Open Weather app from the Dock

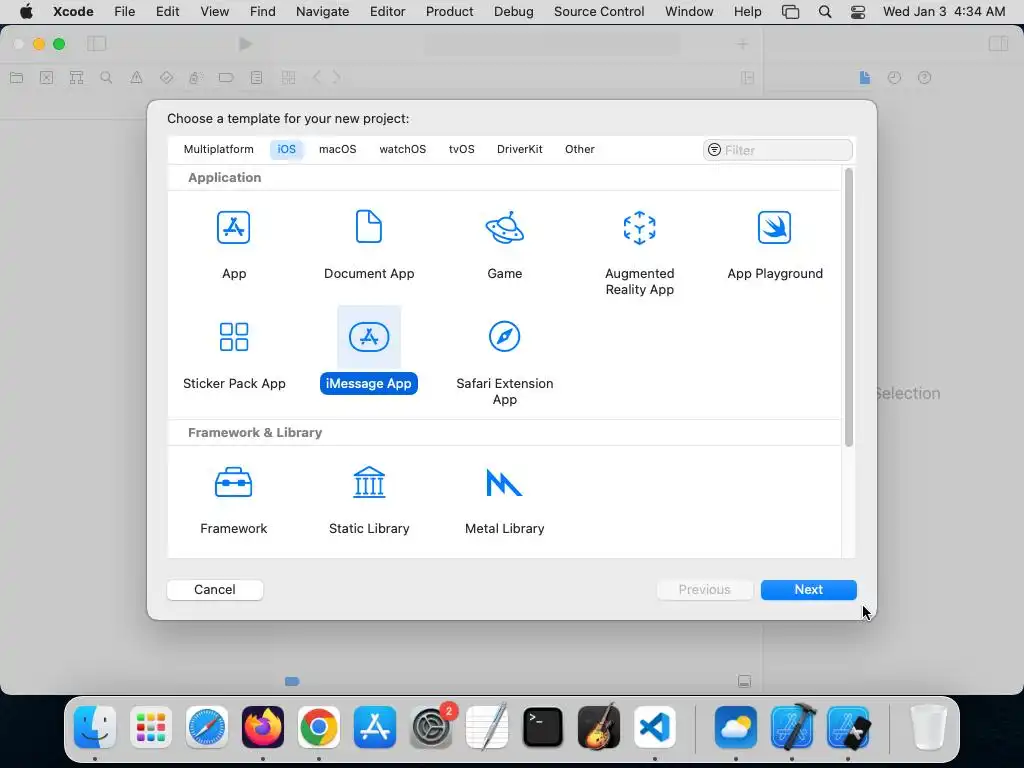(736, 727)
